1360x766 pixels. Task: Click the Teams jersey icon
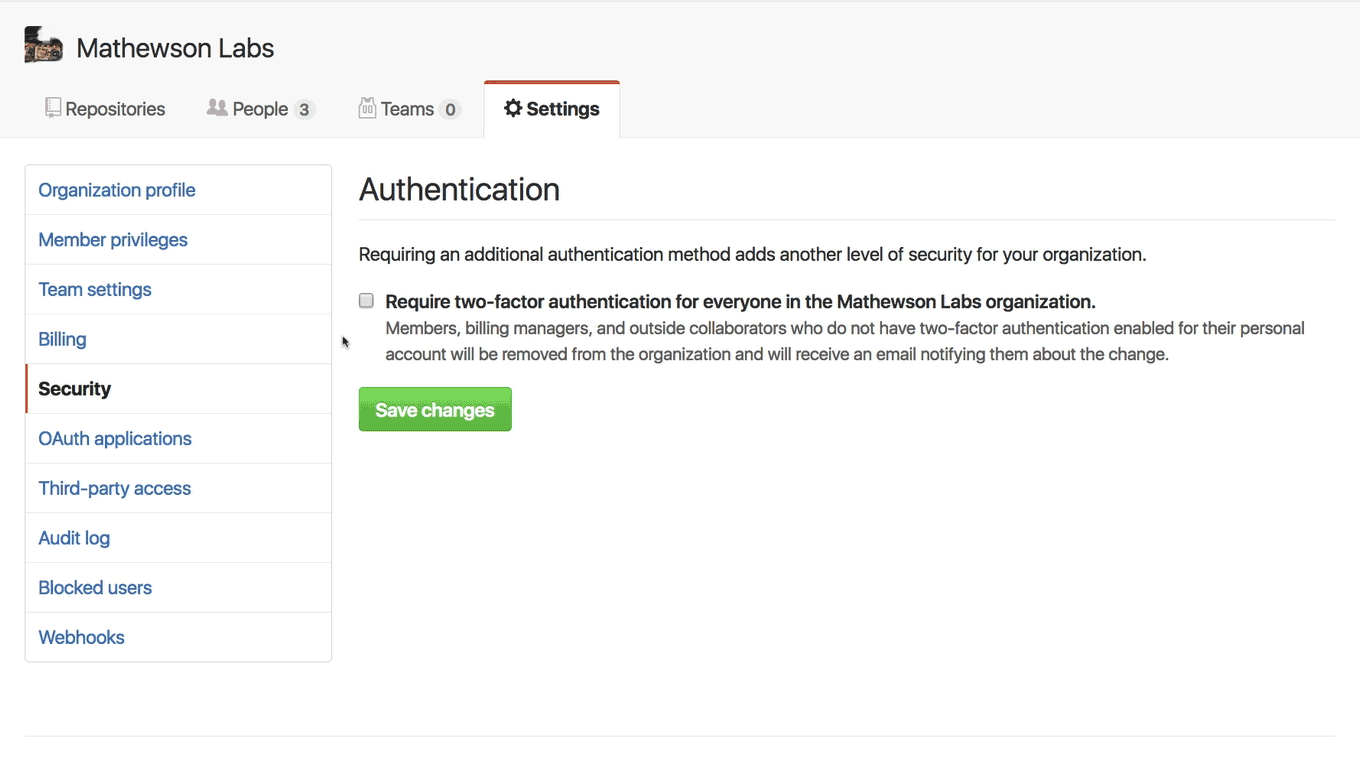pos(367,108)
